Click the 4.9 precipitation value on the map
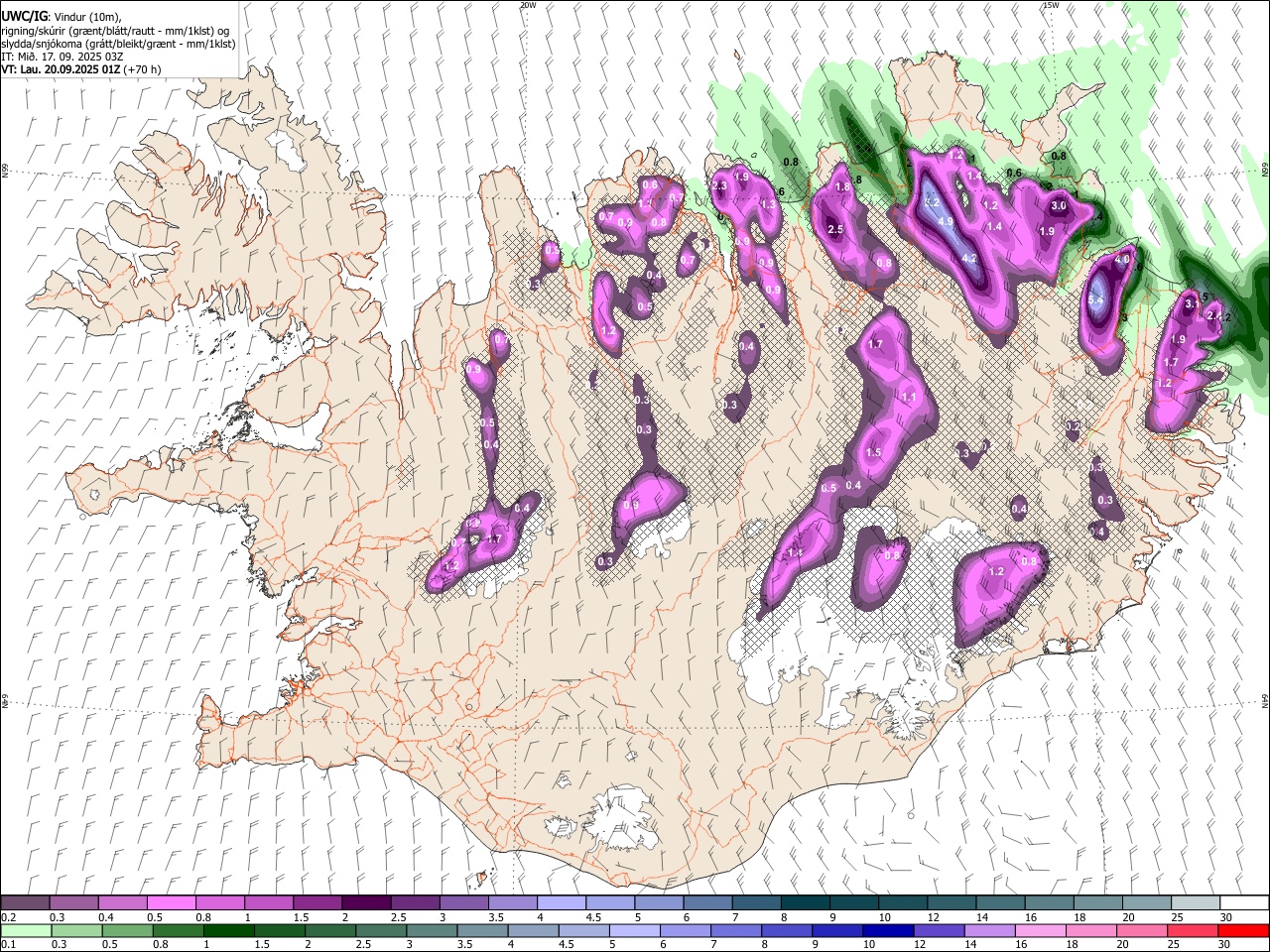The width and height of the screenshot is (1270, 952). pyautogui.click(x=946, y=221)
